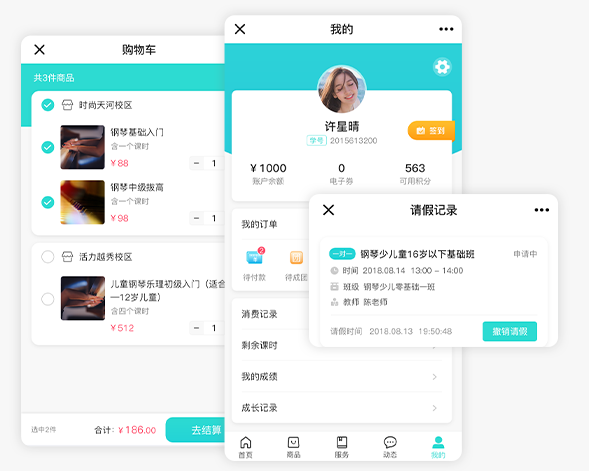Open settings gear on profile page
The width and height of the screenshot is (589, 471).
(442, 67)
